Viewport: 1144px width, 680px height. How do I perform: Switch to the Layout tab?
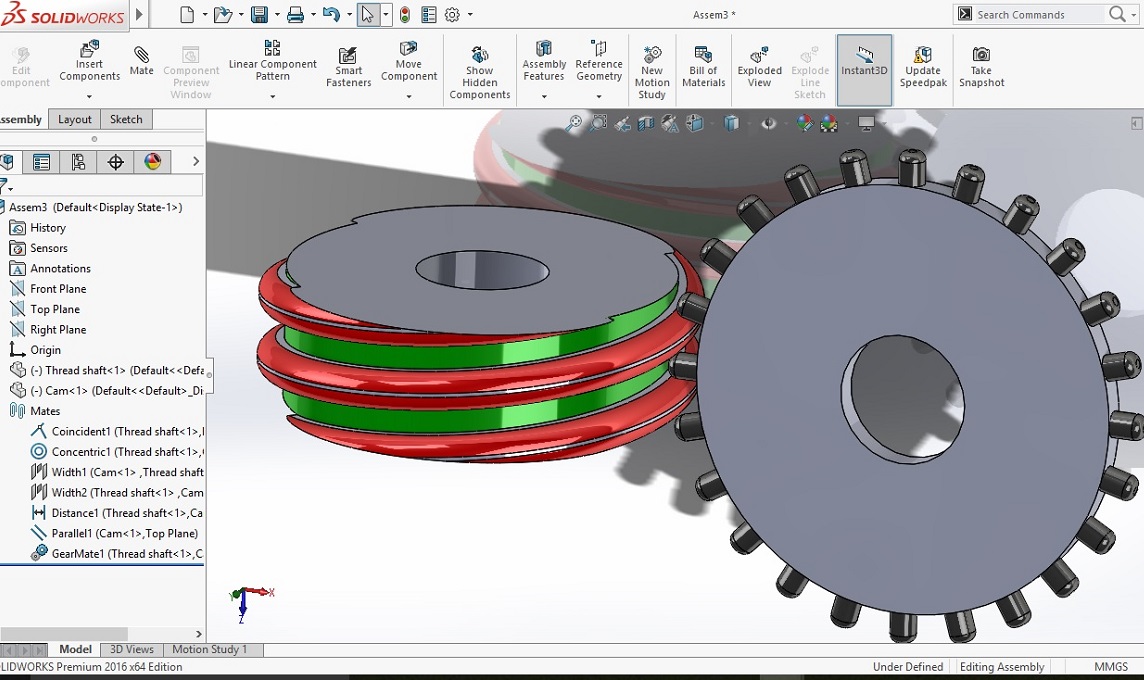click(x=75, y=119)
